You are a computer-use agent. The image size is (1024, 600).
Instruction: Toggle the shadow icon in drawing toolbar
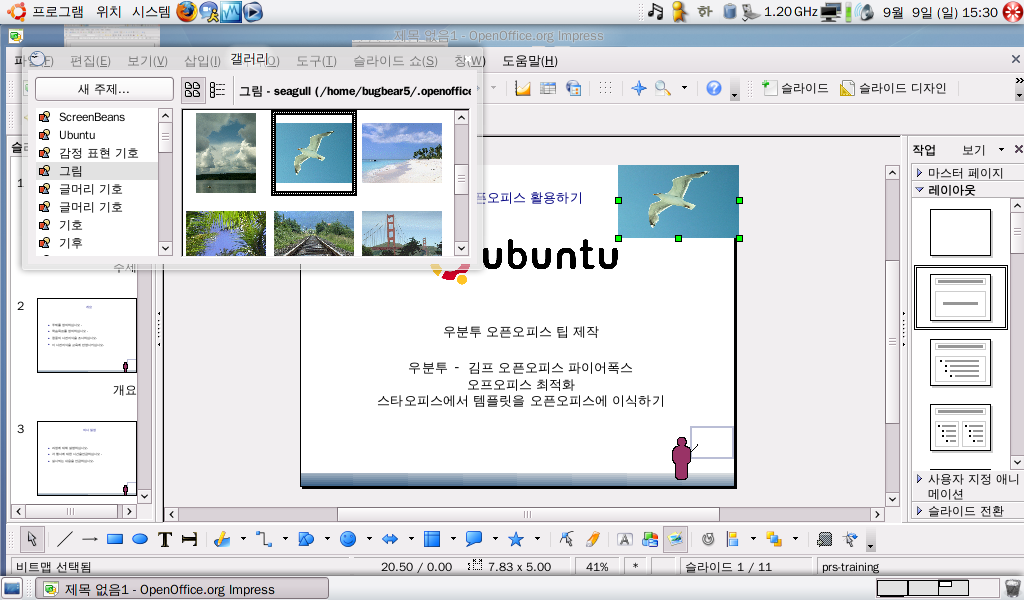coord(825,539)
